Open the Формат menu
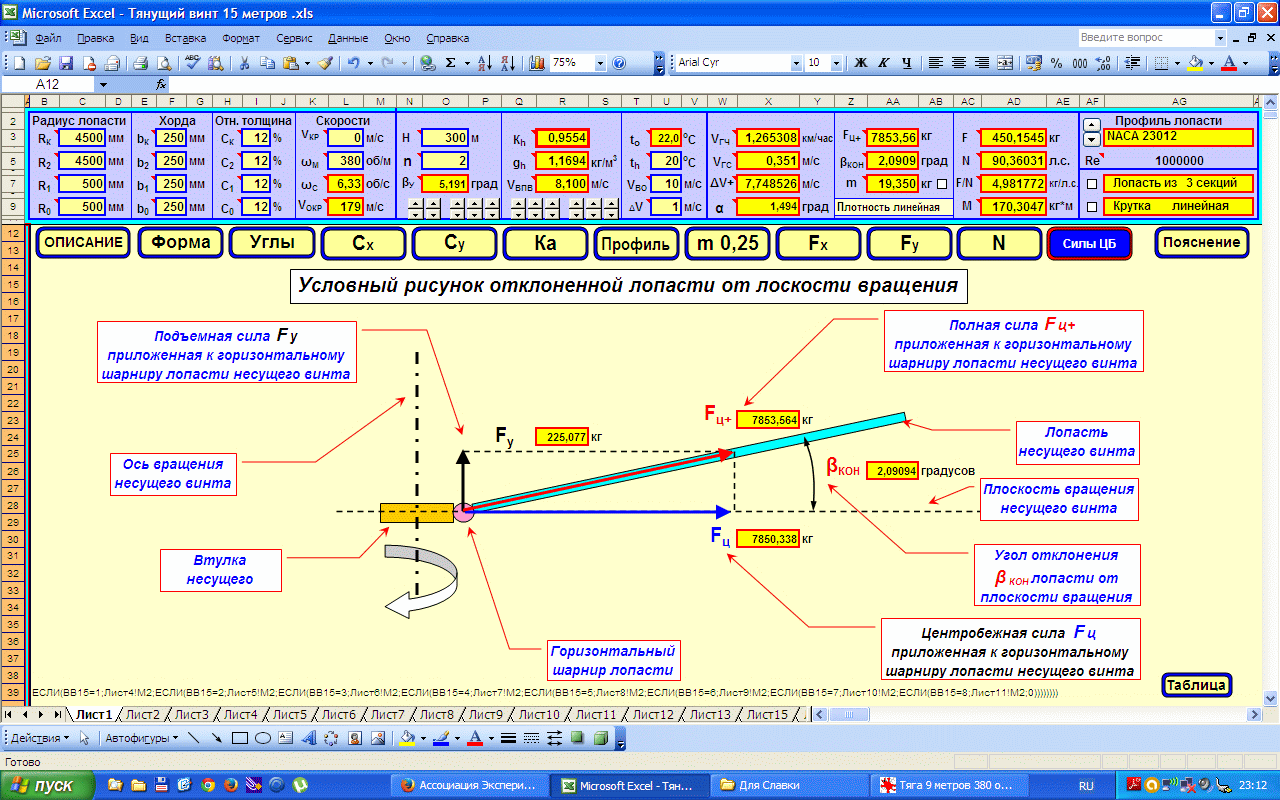Screen dimensions: 1280x800 click(241, 38)
